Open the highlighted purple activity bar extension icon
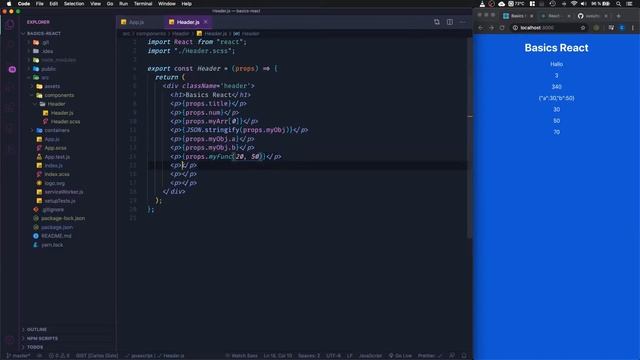 tap(12, 69)
